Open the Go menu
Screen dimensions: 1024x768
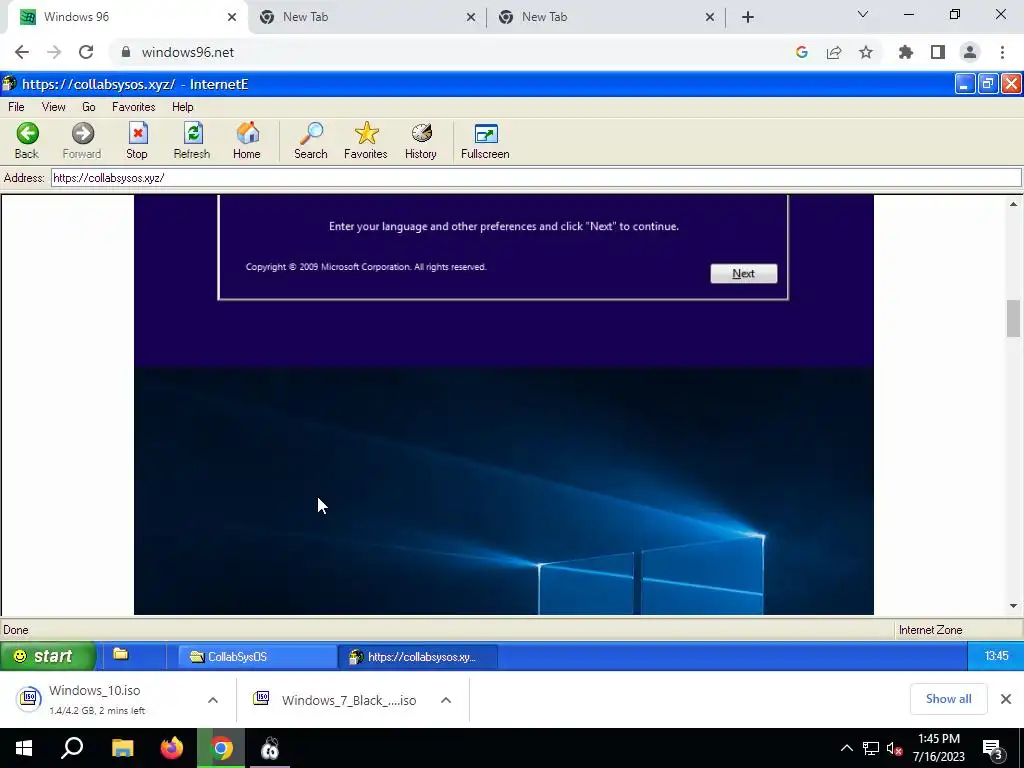pos(89,106)
